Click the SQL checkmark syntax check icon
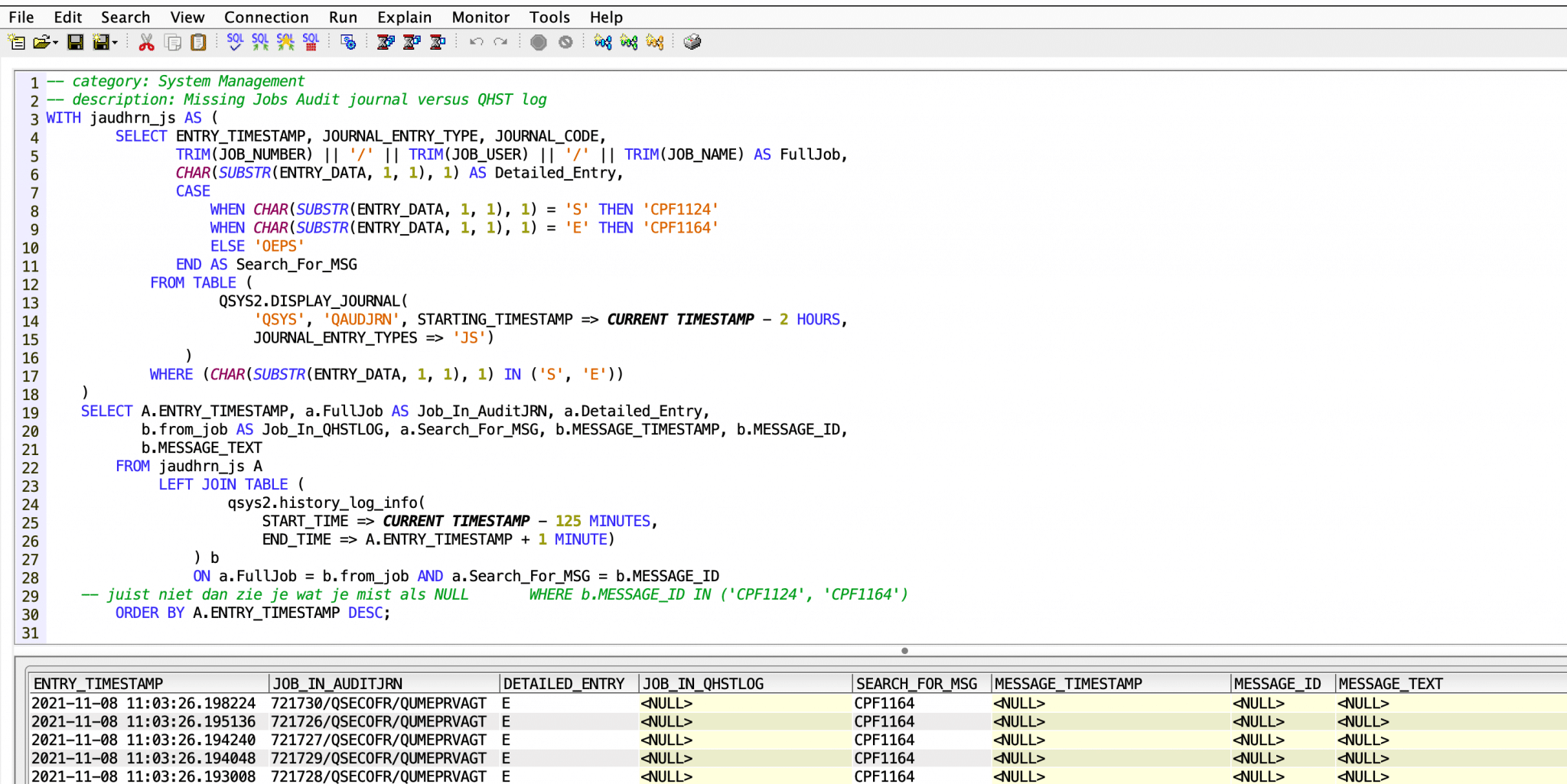 click(235, 42)
